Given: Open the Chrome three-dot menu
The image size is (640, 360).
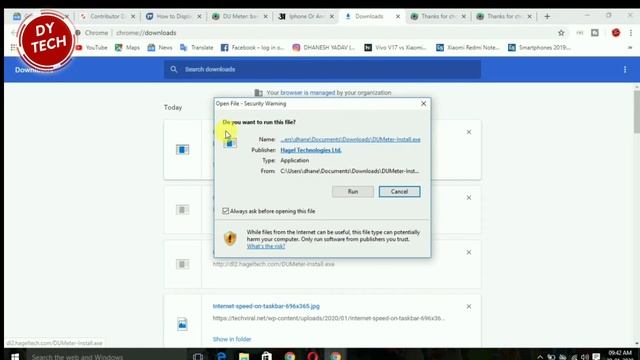Looking at the screenshot, I should [x=631, y=33].
